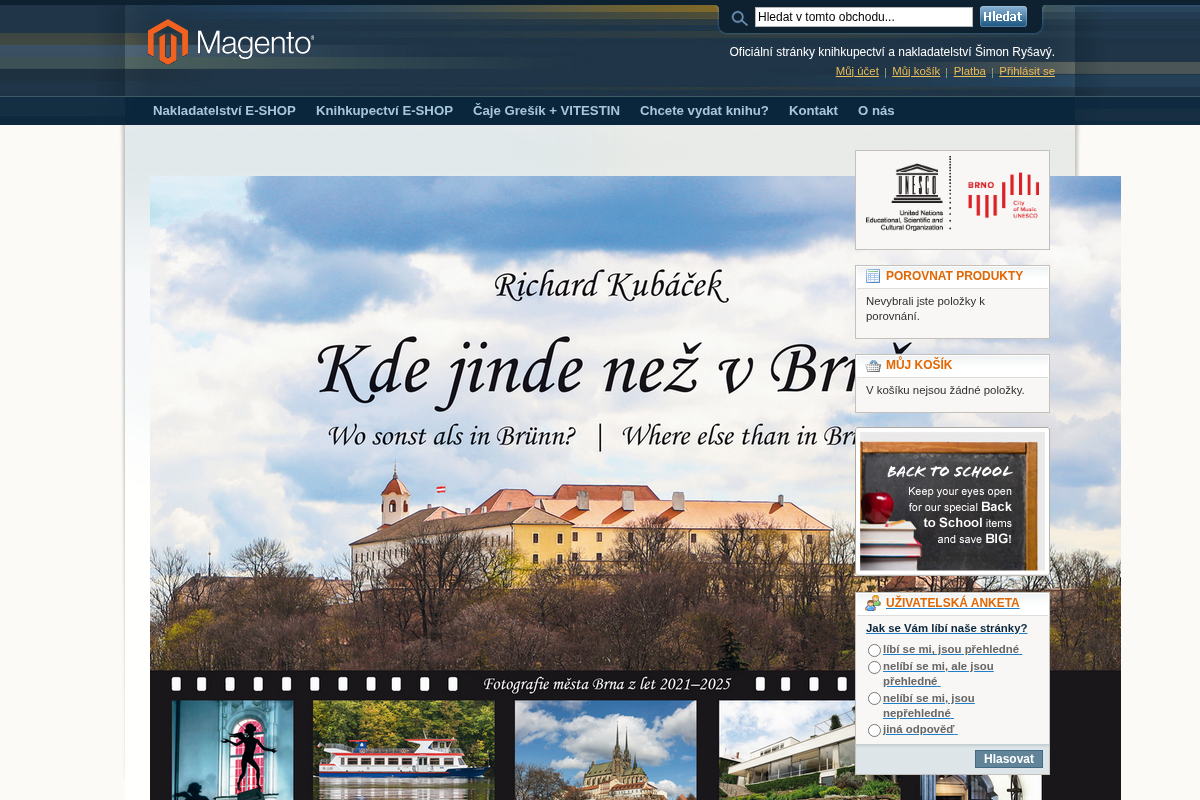Image resolution: width=1200 pixels, height=800 pixels.
Task: Open the O nás page
Action: pyautogui.click(x=876, y=110)
